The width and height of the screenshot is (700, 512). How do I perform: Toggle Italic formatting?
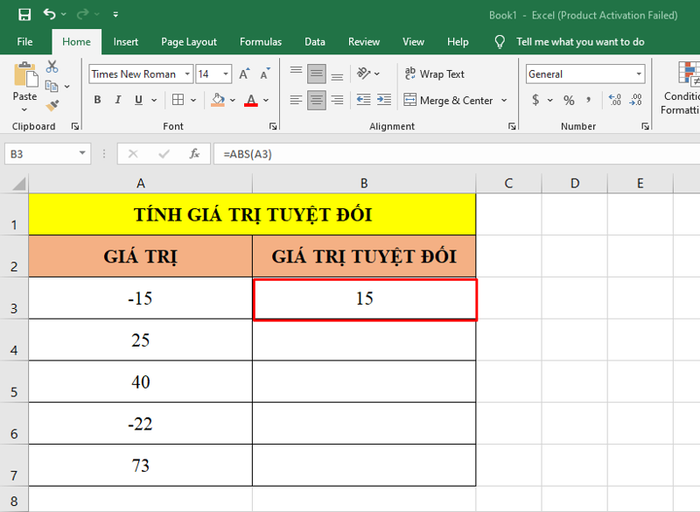coord(118,100)
